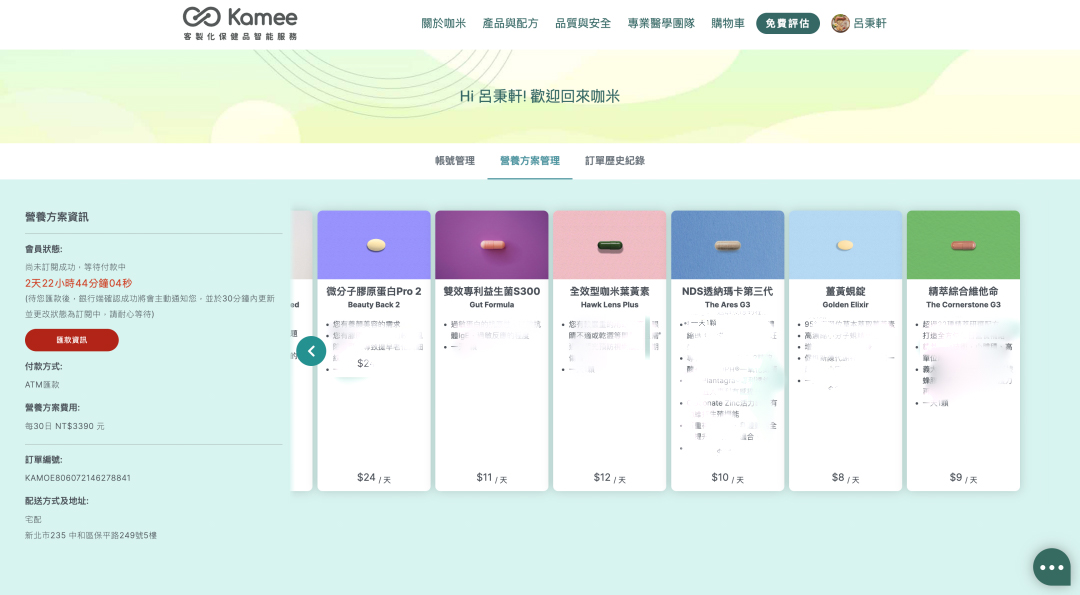Click The Ares G3 capsule image
The width and height of the screenshot is (1080, 595).
(727, 244)
